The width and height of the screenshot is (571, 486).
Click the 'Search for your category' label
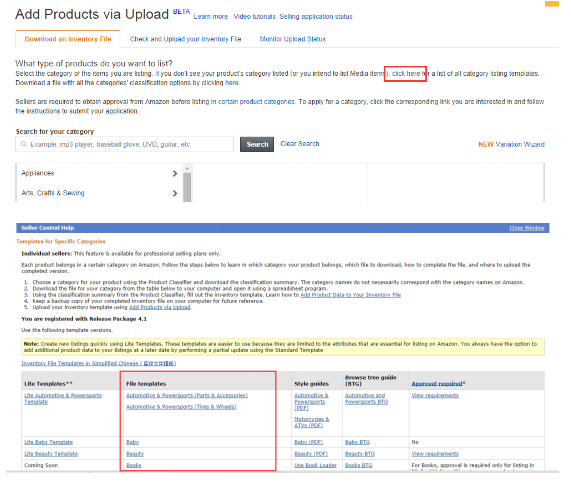(55, 131)
